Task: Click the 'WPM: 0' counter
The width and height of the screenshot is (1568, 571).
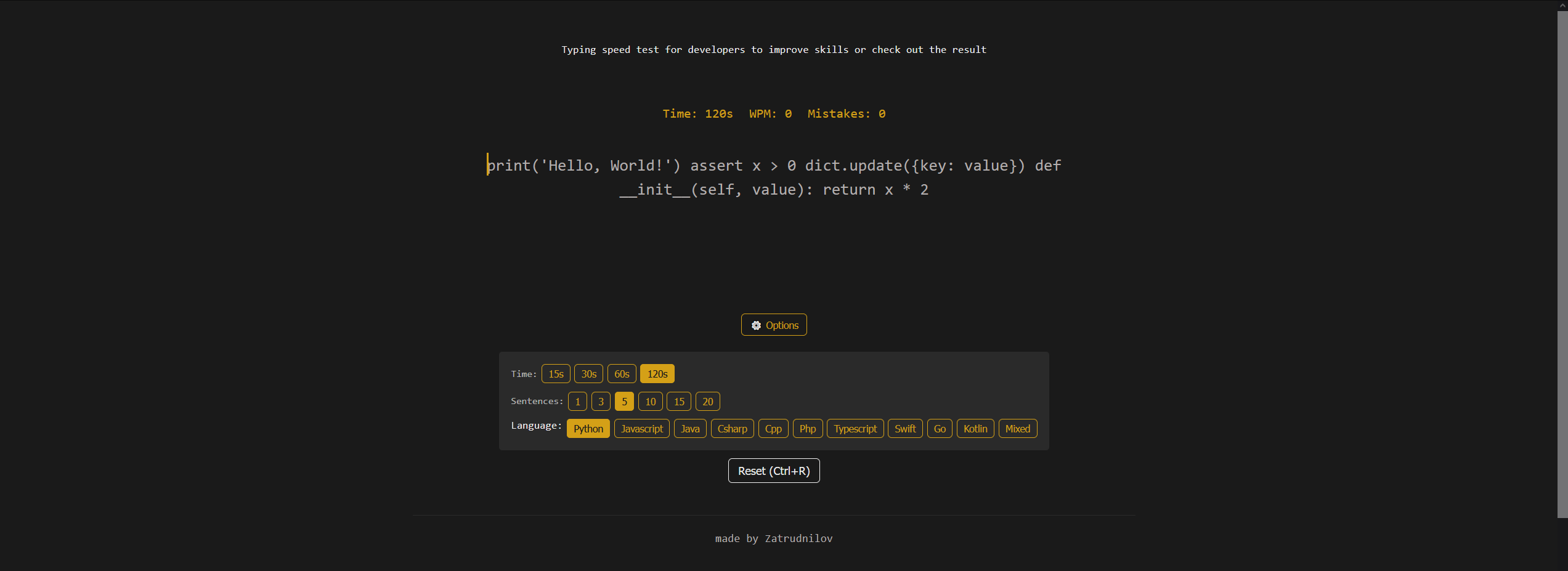Action: click(x=770, y=114)
